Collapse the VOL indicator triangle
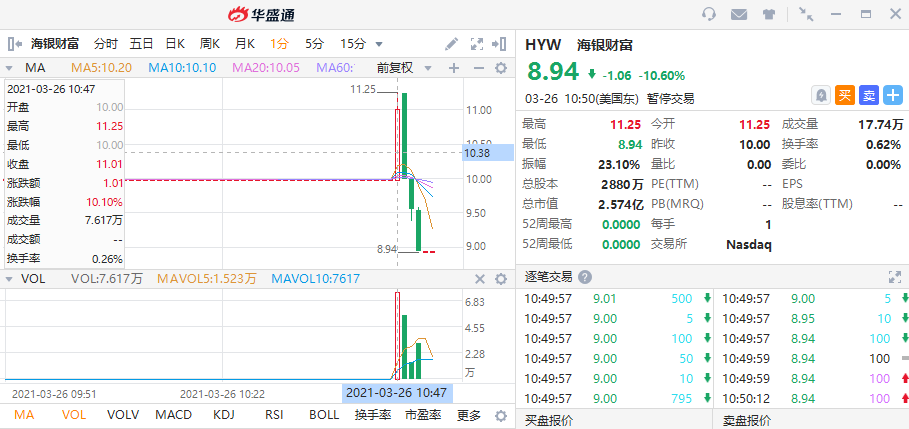 (x=10, y=279)
